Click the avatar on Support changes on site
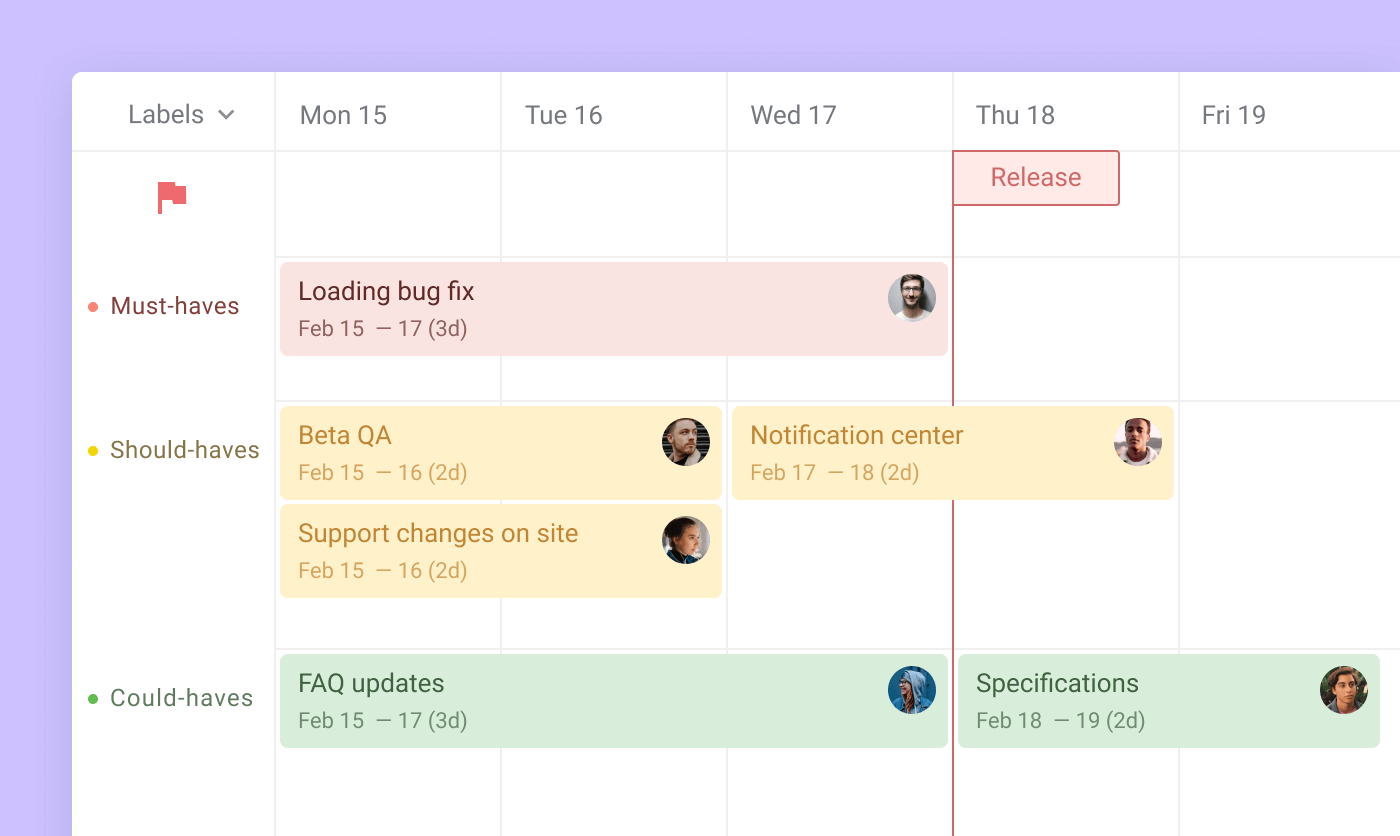 (x=686, y=540)
